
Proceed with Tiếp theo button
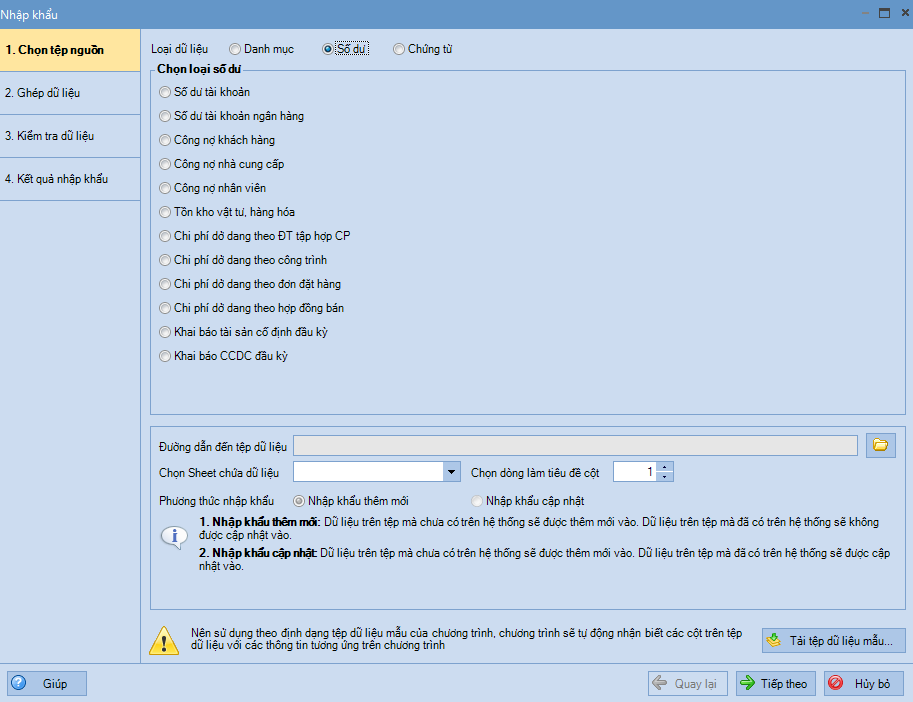pos(776,683)
